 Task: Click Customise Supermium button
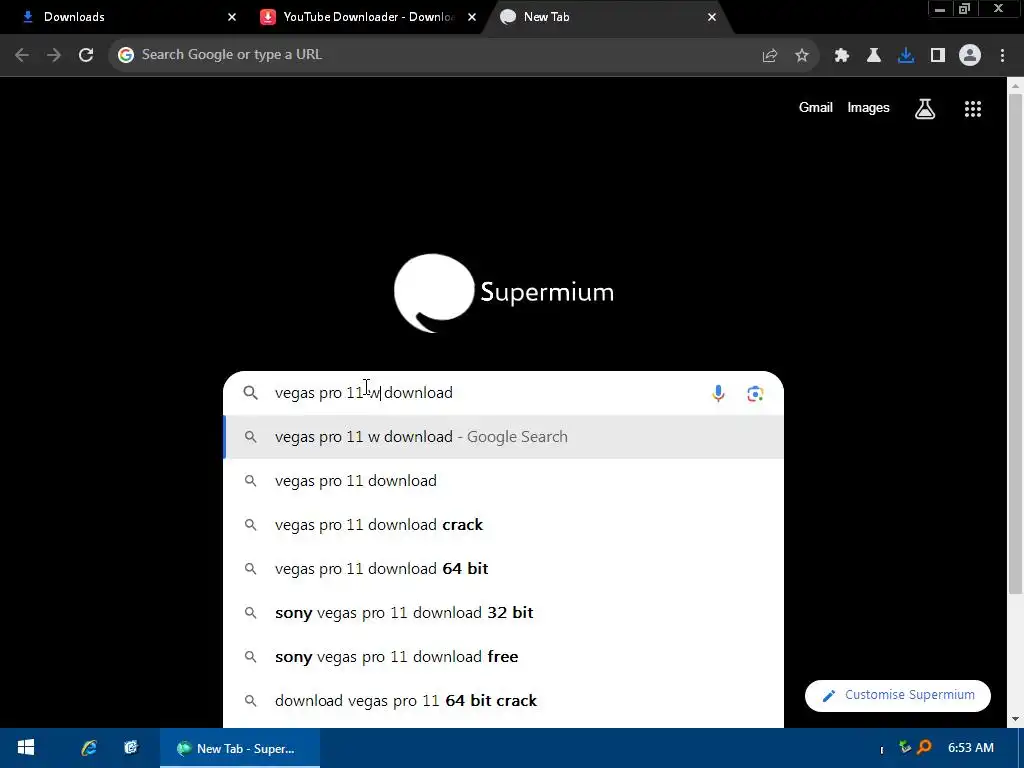[x=898, y=696]
